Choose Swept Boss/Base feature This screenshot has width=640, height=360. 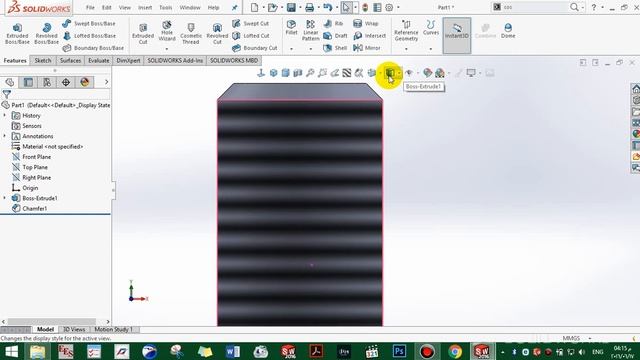(x=89, y=24)
